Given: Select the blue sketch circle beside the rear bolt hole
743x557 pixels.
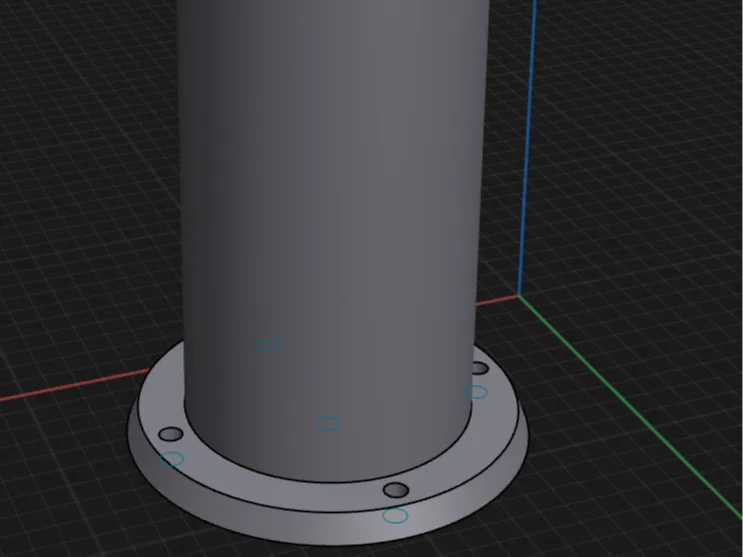Looking at the screenshot, I should pyautogui.click(x=476, y=392).
